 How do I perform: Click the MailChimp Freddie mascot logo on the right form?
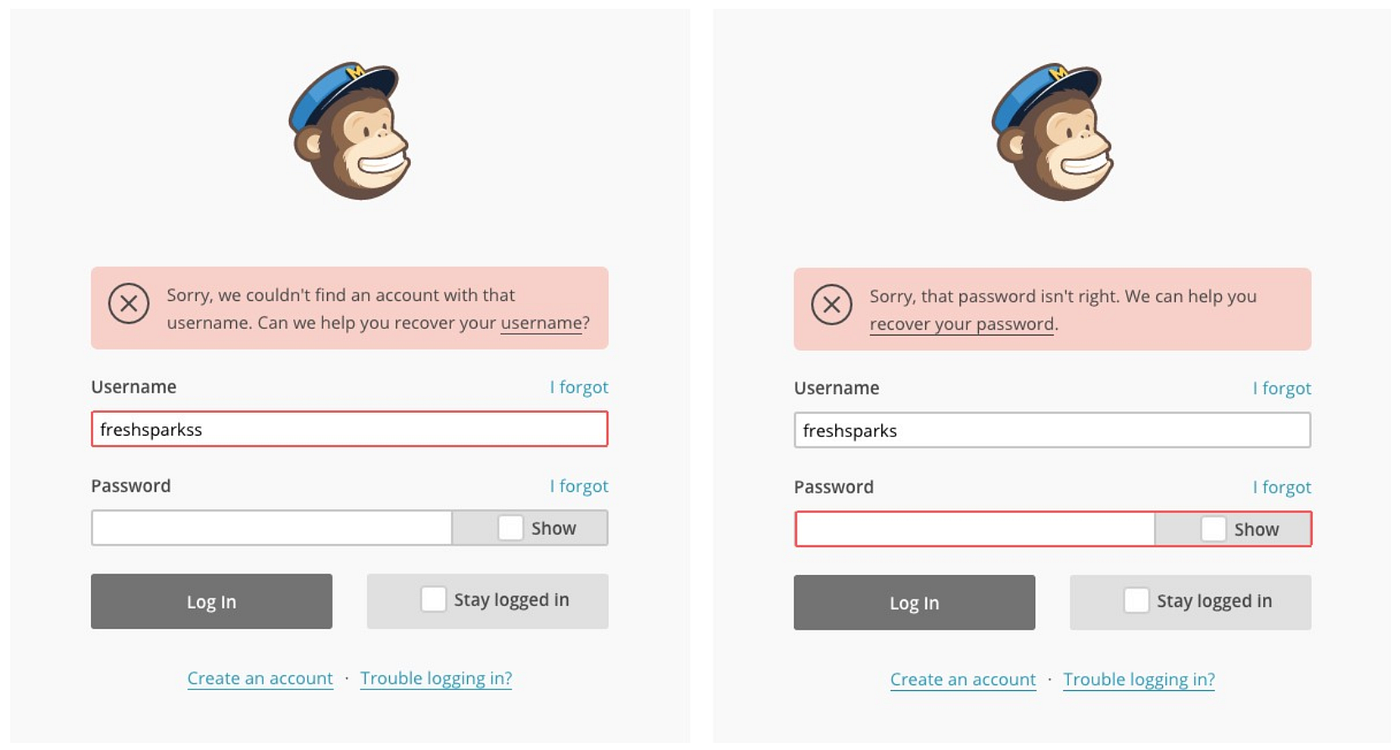(x=1053, y=130)
